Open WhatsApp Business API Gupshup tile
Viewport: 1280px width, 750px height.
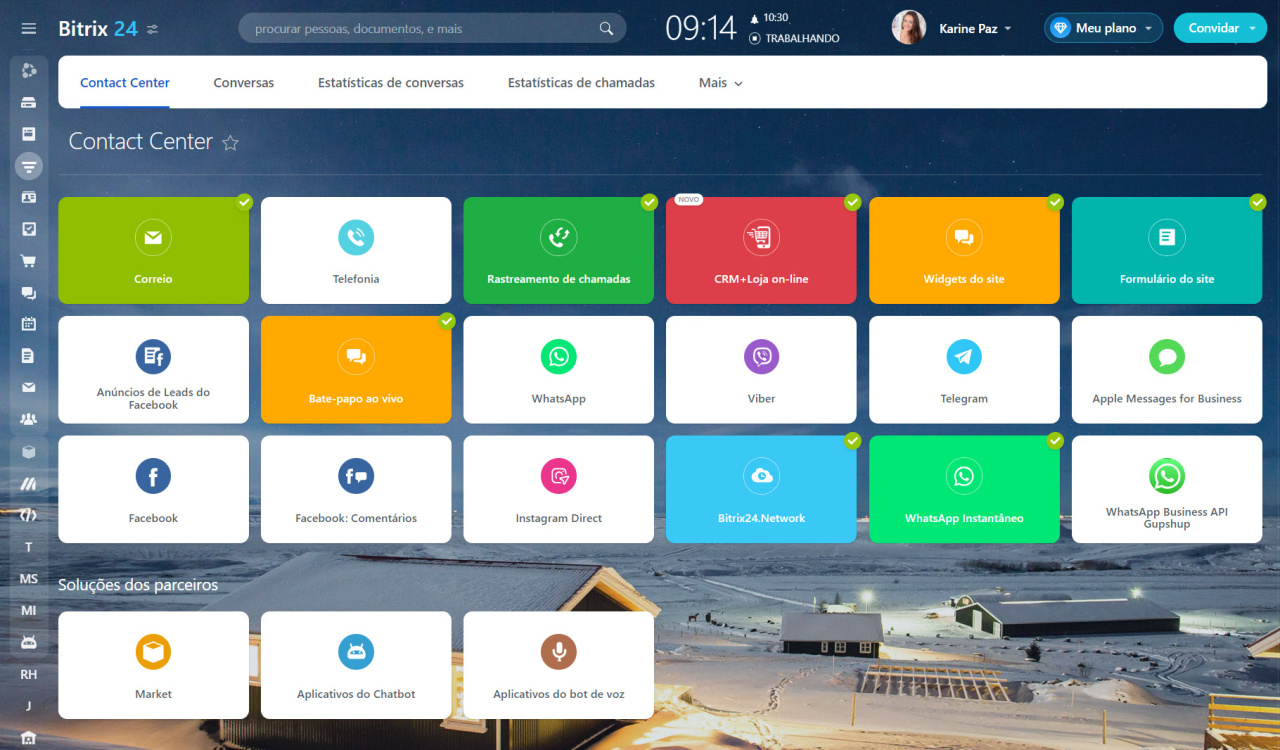tap(1167, 489)
